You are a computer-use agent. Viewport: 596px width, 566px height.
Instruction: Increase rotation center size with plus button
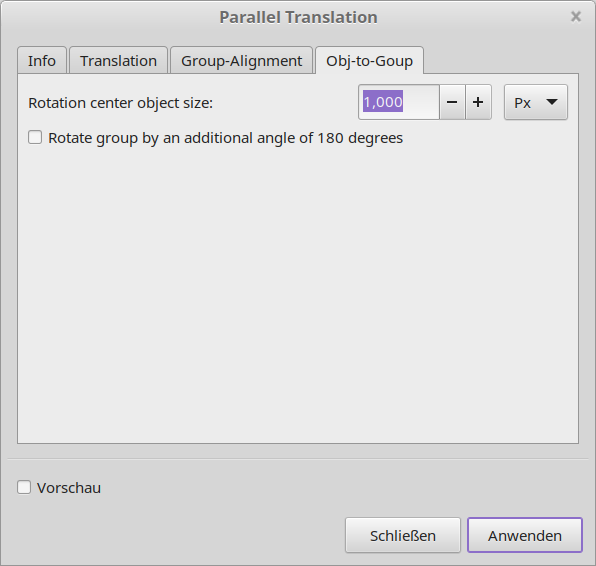pyautogui.click(x=478, y=102)
